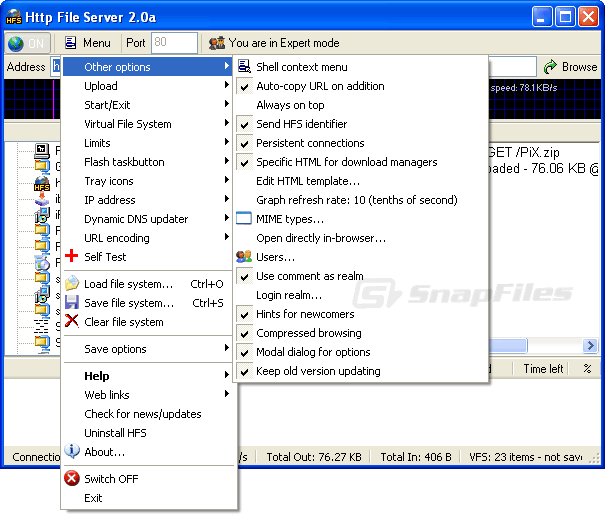Viewport: 605px width, 515px height.
Task: Click the horizontal scrollbar right arrow
Action: coord(590,345)
